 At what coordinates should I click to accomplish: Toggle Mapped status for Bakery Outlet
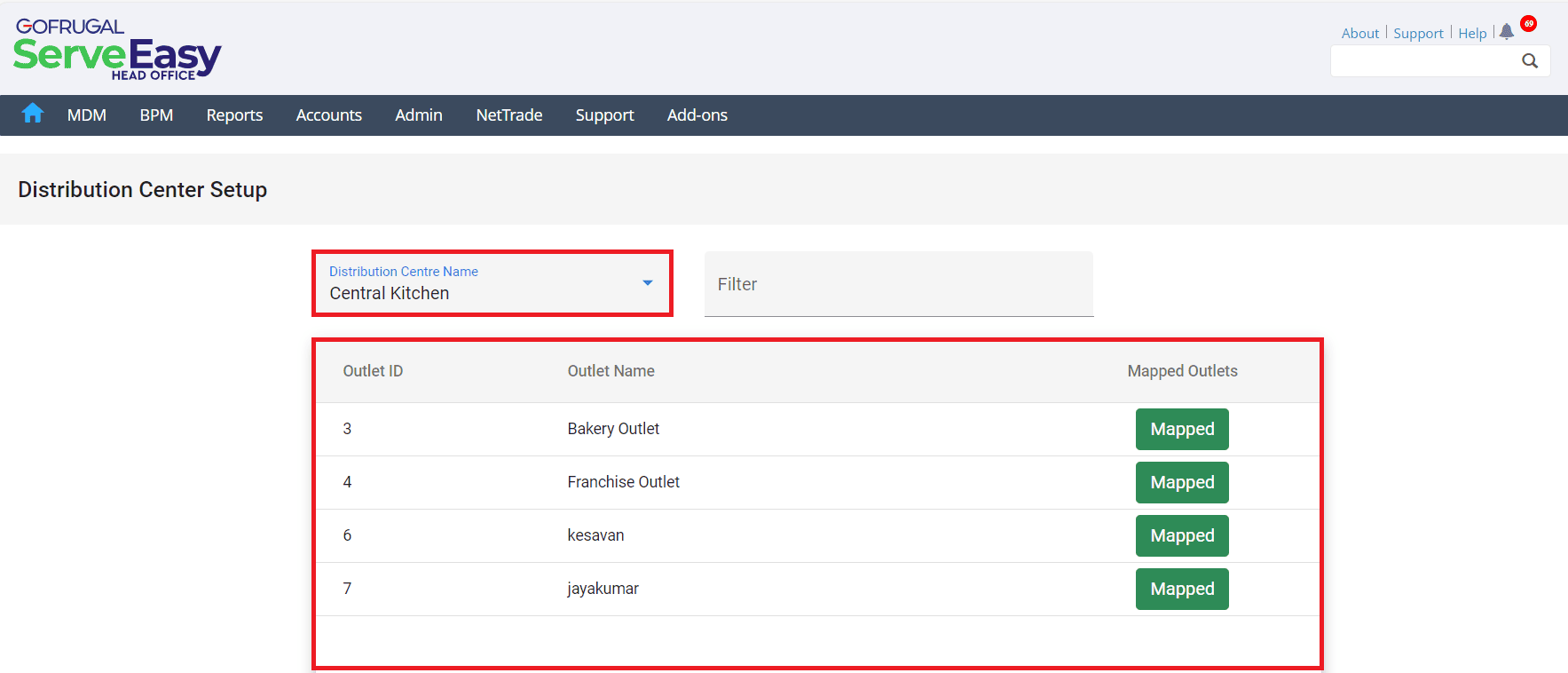click(x=1181, y=430)
